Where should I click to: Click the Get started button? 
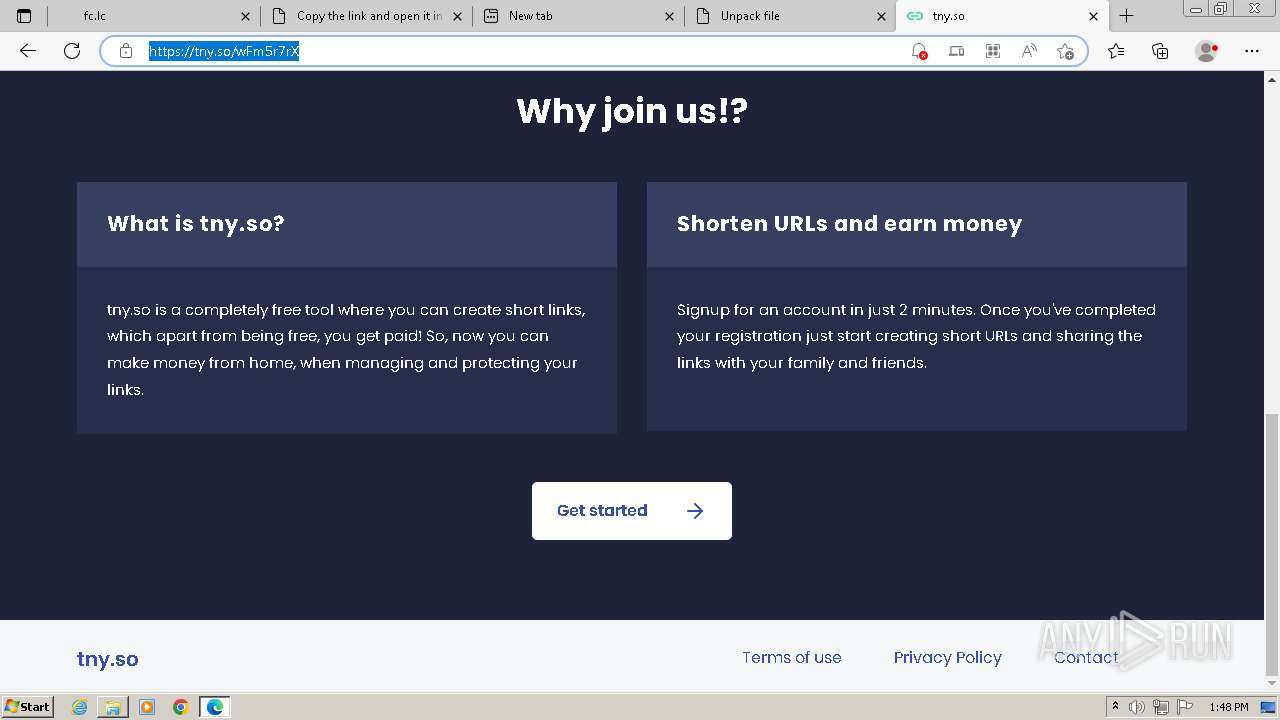[x=632, y=511]
